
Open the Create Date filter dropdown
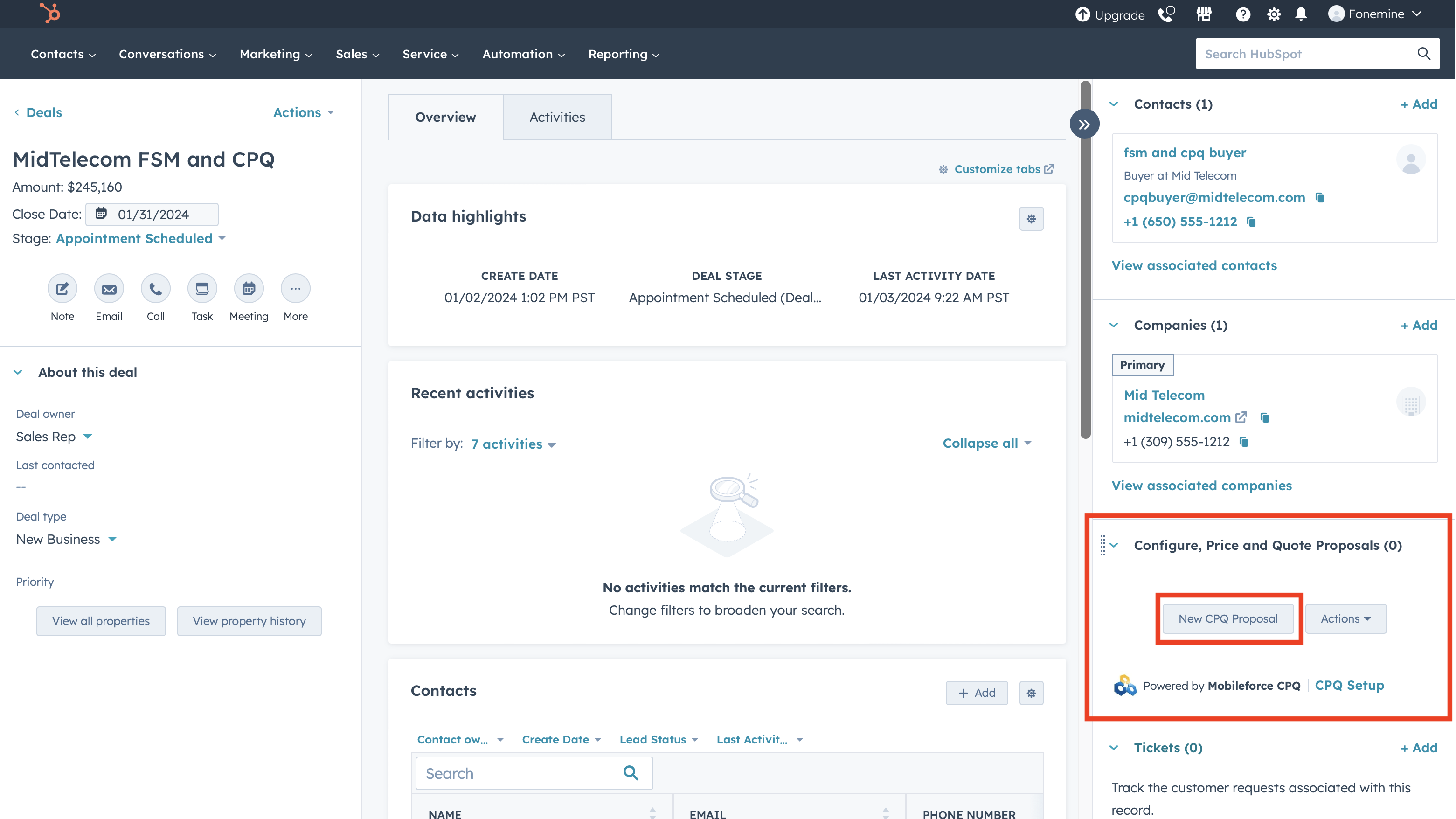561,739
